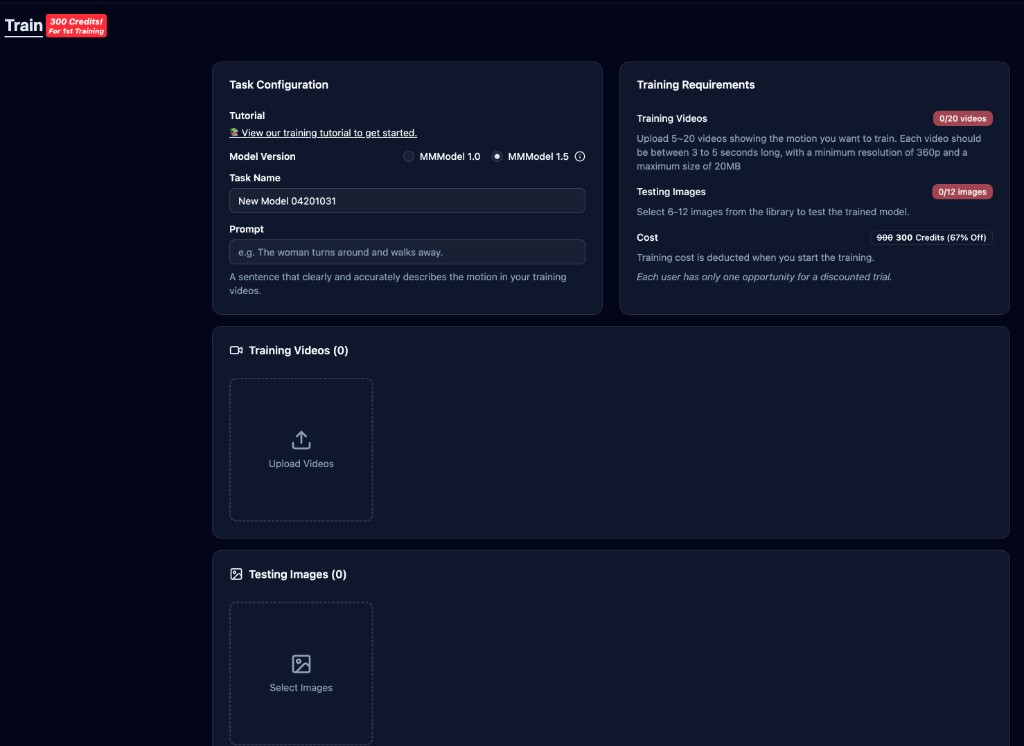Click the upload arrow icon for videos
Viewport: 1024px width, 746px height.
point(301,440)
